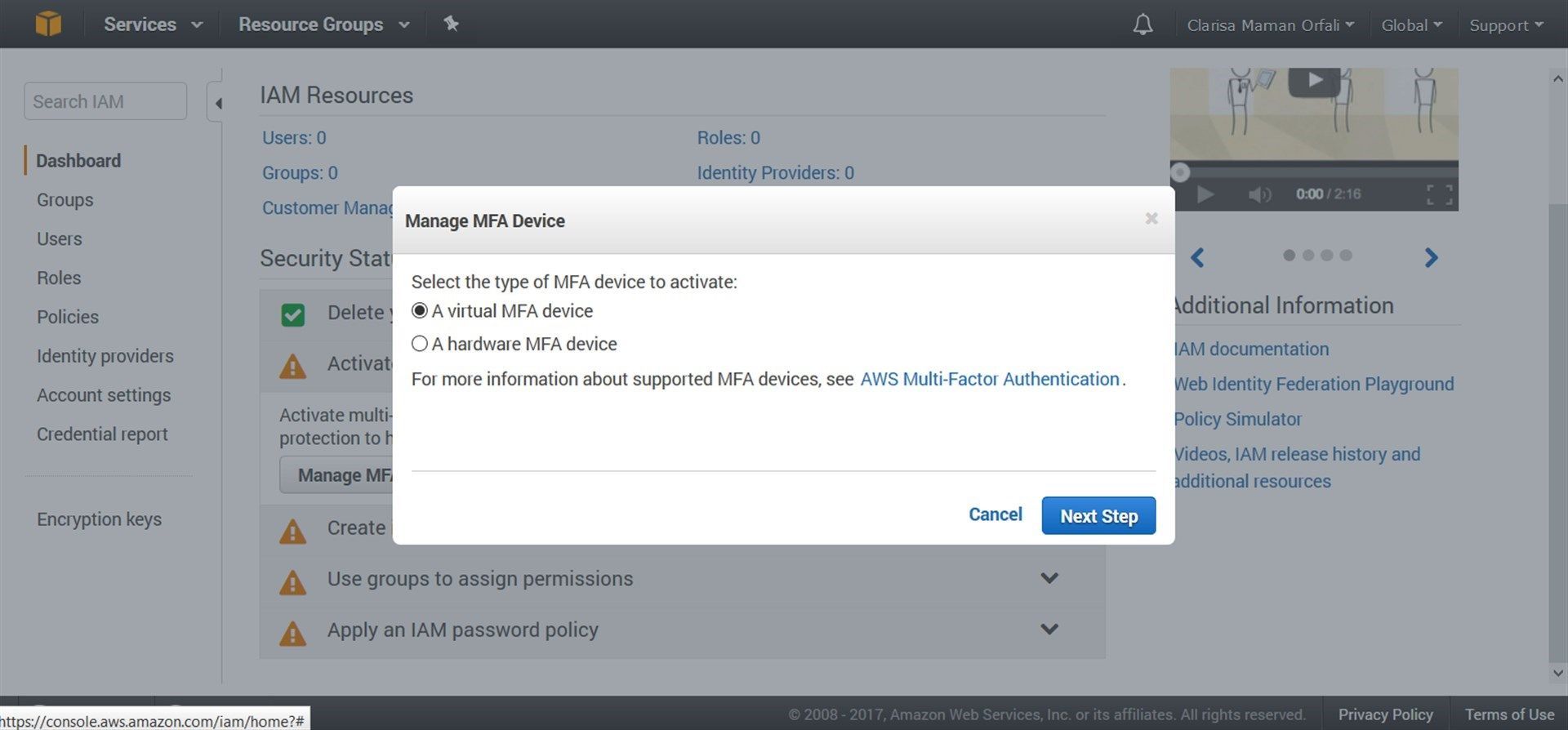
Task: Play the video with the center play button
Action: pos(1314,81)
